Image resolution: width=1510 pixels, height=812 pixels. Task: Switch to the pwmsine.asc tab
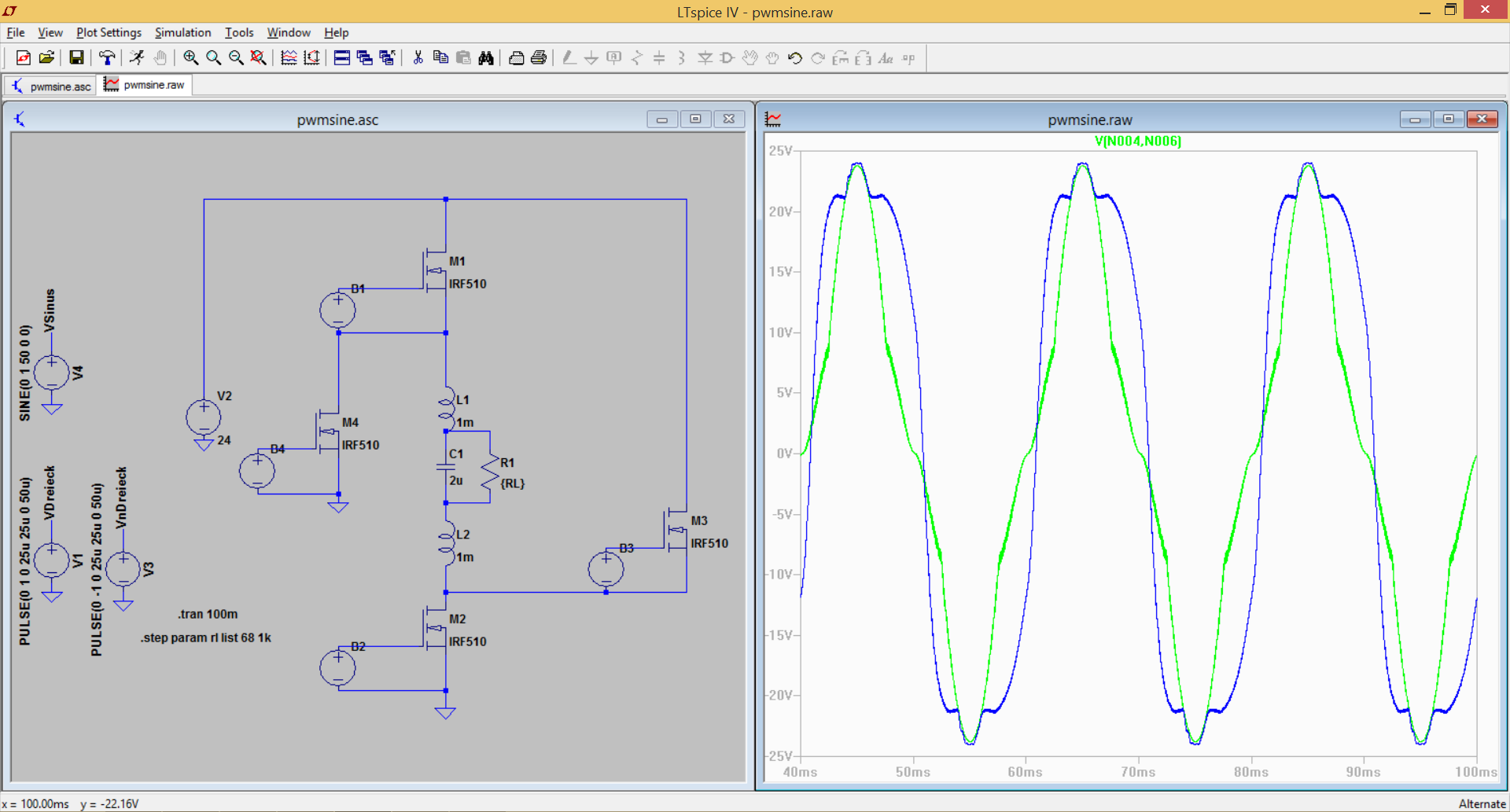(51, 86)
